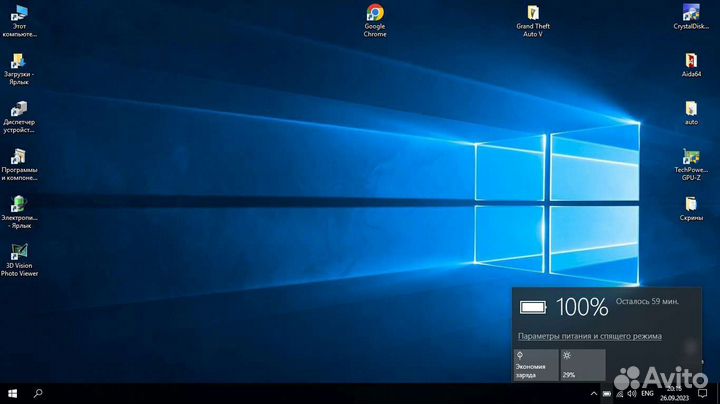The width and height of the screenshot is (720, 404).
Task: Click the Осталось 59 мин. remaining time text
Action: [647, 302]
